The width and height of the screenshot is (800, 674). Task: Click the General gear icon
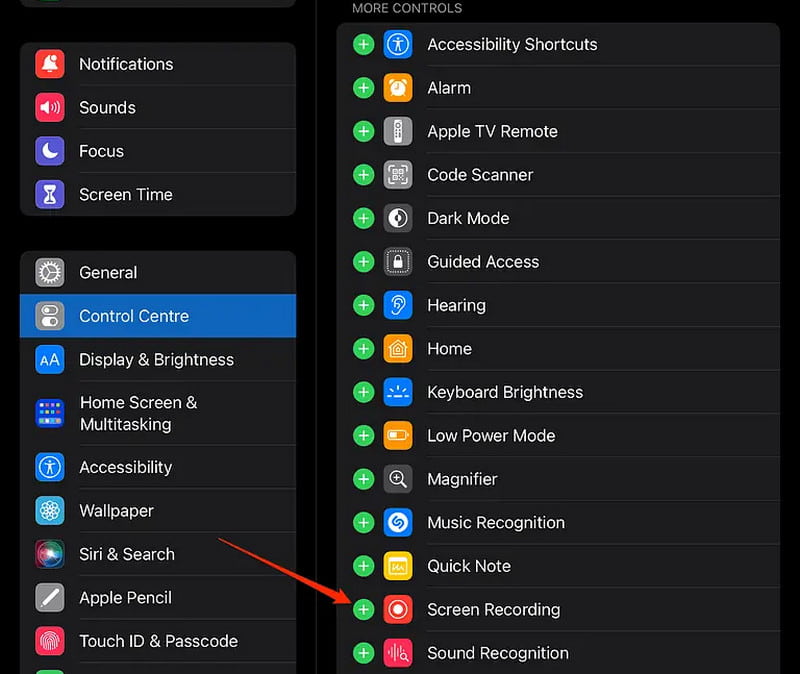tap(50, 272)
